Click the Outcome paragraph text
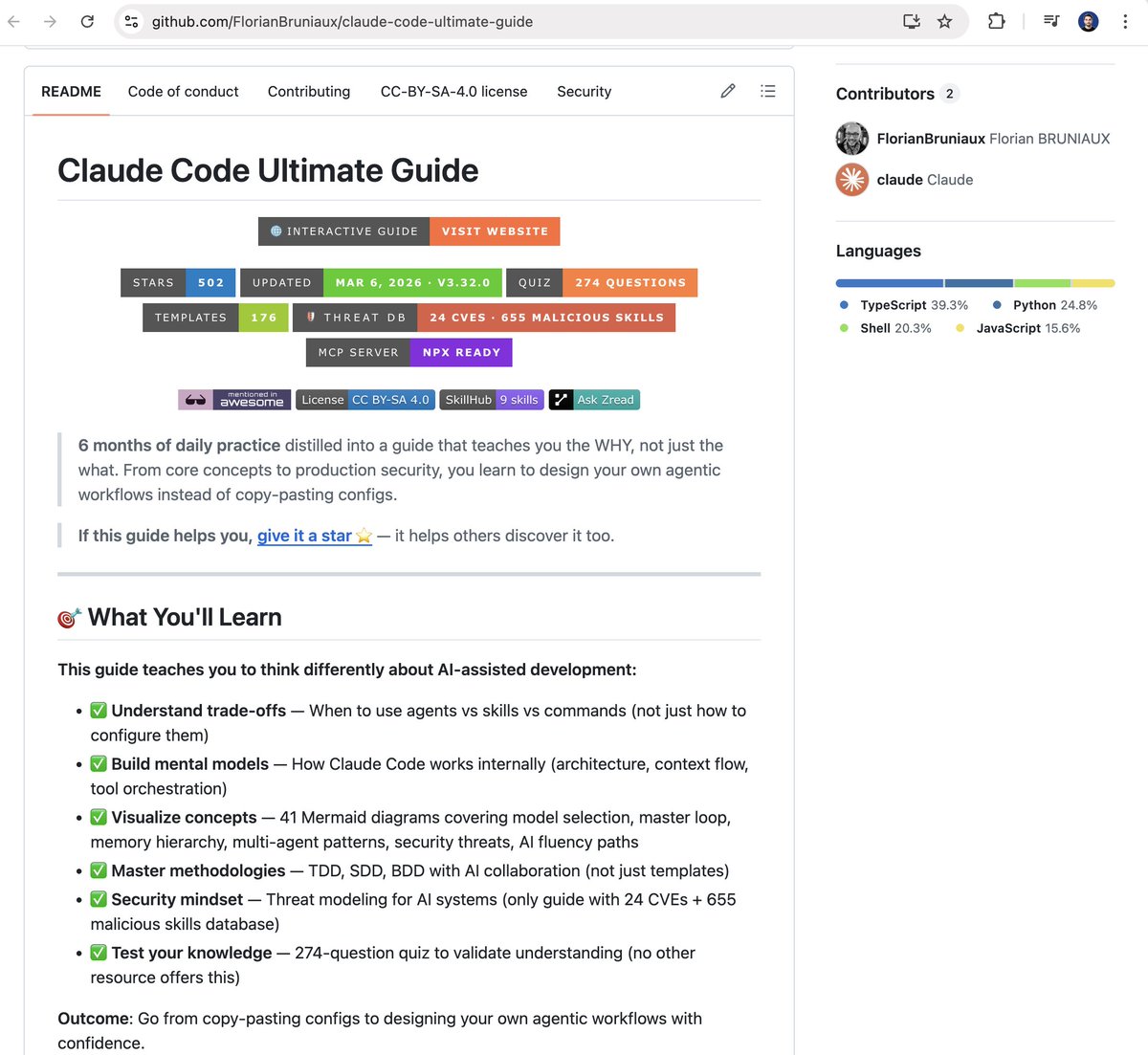 point(380,1031)
